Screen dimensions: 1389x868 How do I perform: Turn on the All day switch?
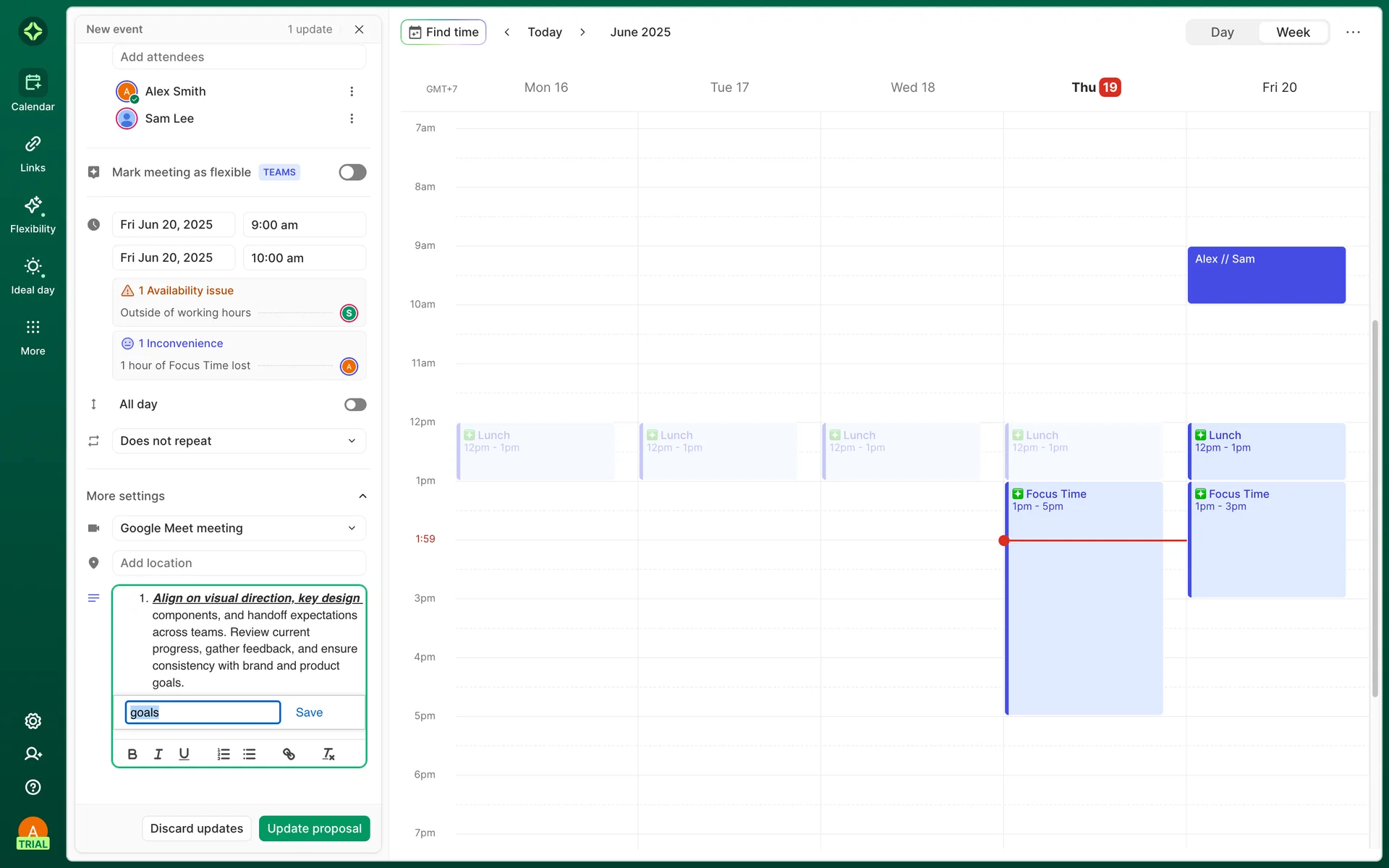(x=354, y=404)
